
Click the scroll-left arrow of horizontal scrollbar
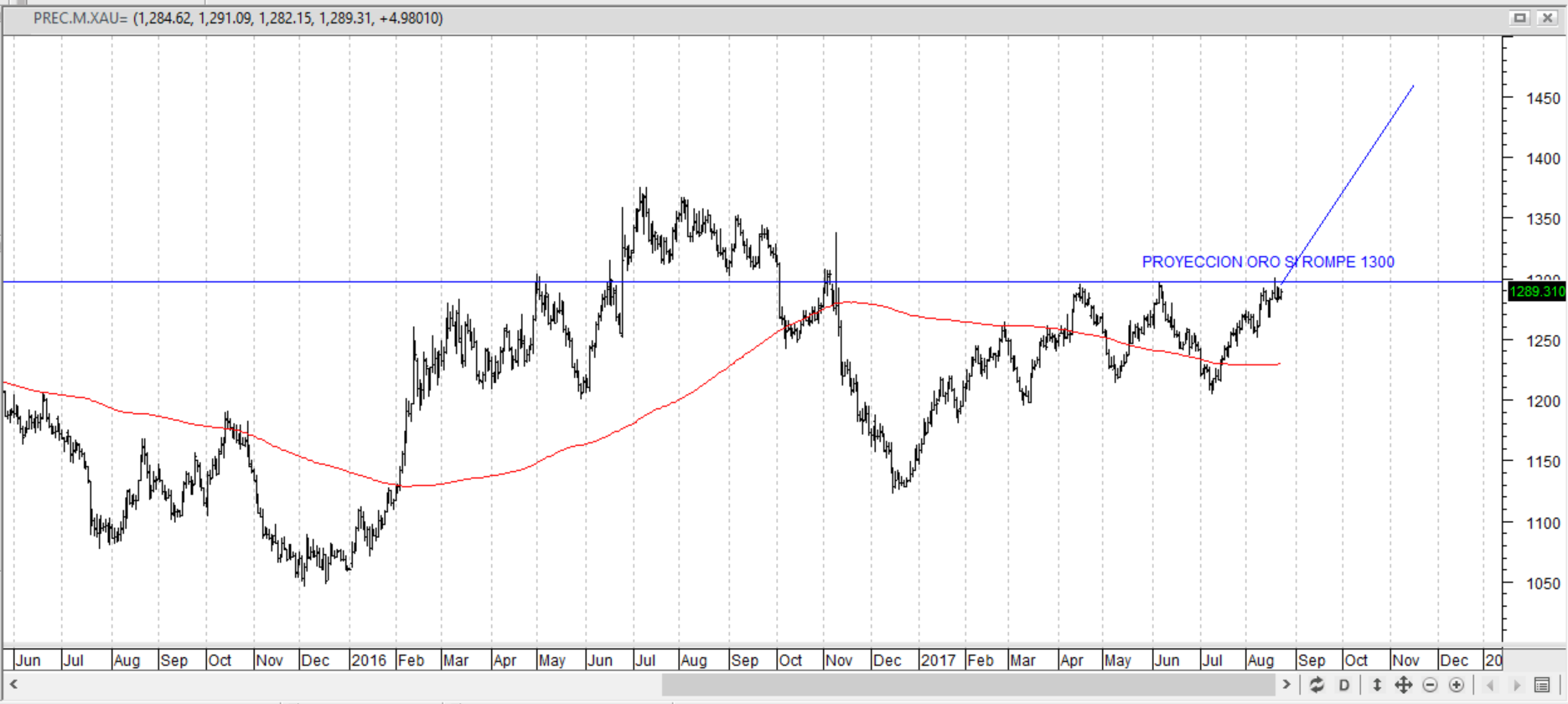13,685
